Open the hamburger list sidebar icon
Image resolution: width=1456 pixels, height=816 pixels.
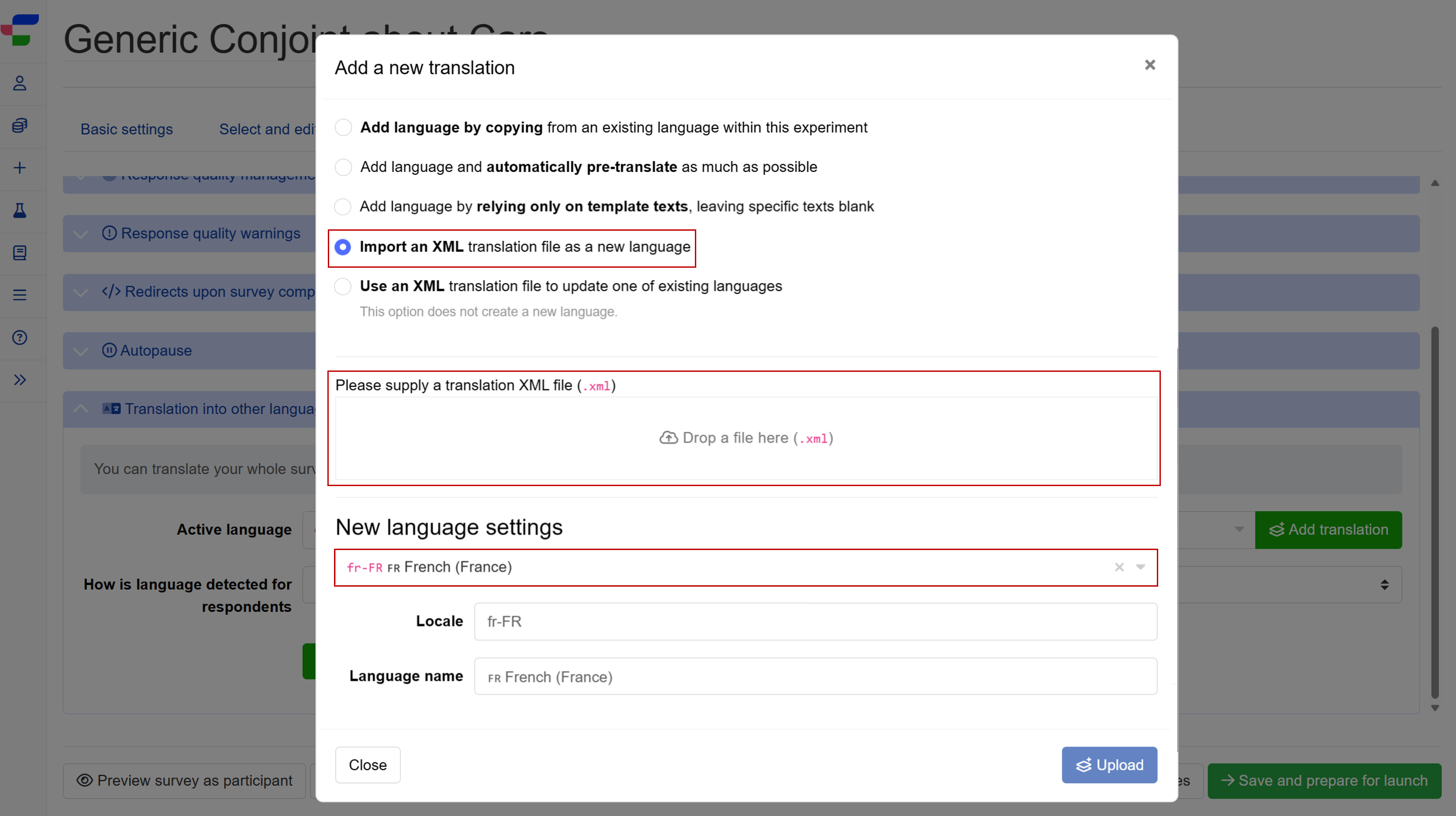(20, 295)
